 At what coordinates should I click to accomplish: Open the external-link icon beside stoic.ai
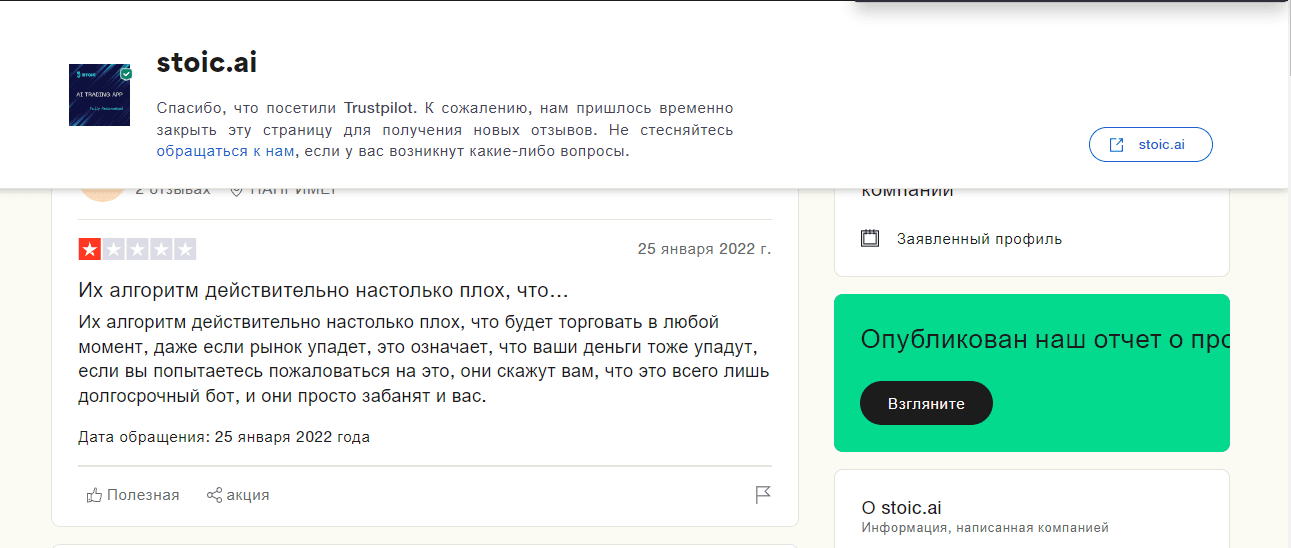click(1116, 144)
